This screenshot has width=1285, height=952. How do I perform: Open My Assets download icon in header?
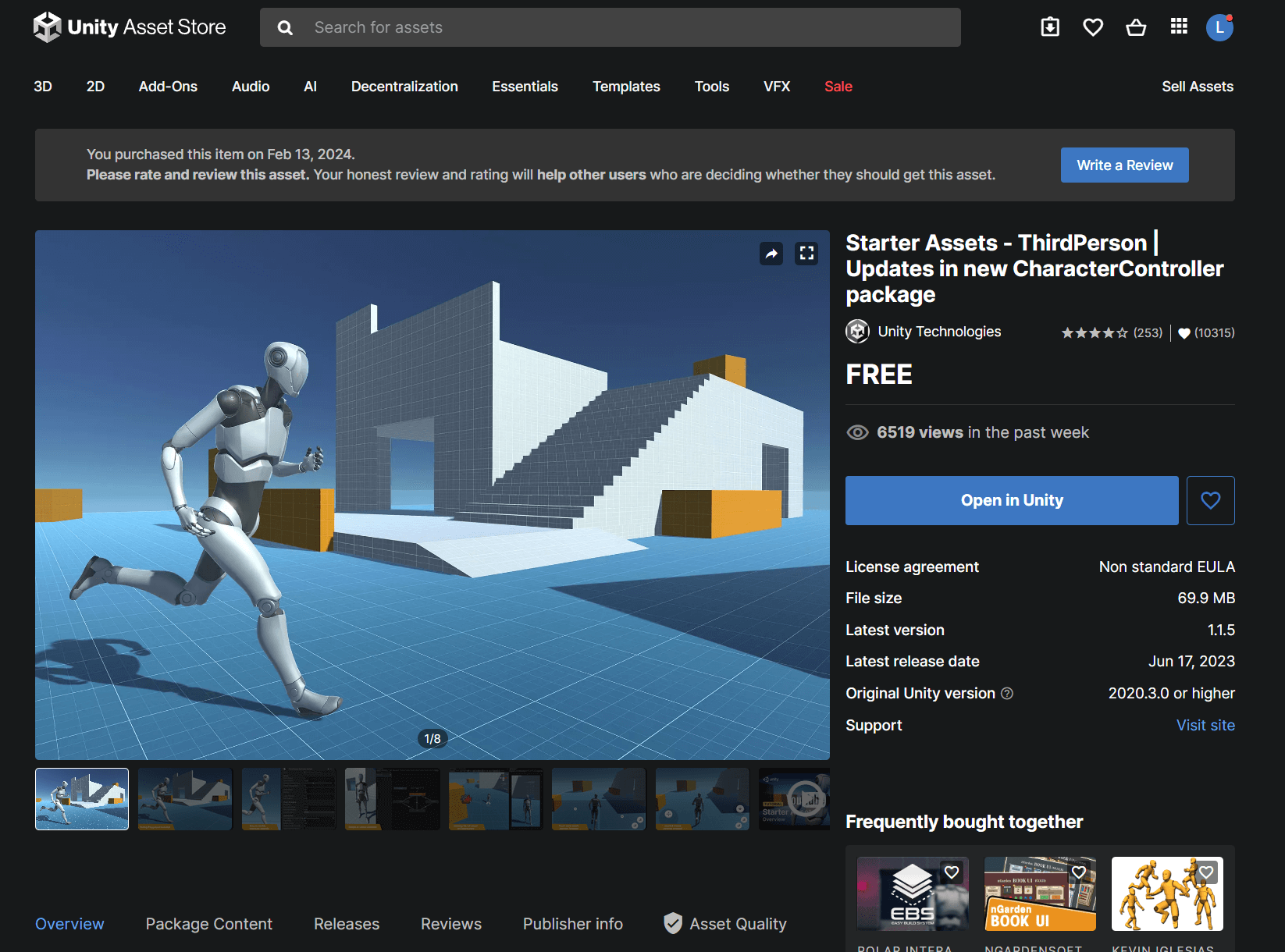1050,27
